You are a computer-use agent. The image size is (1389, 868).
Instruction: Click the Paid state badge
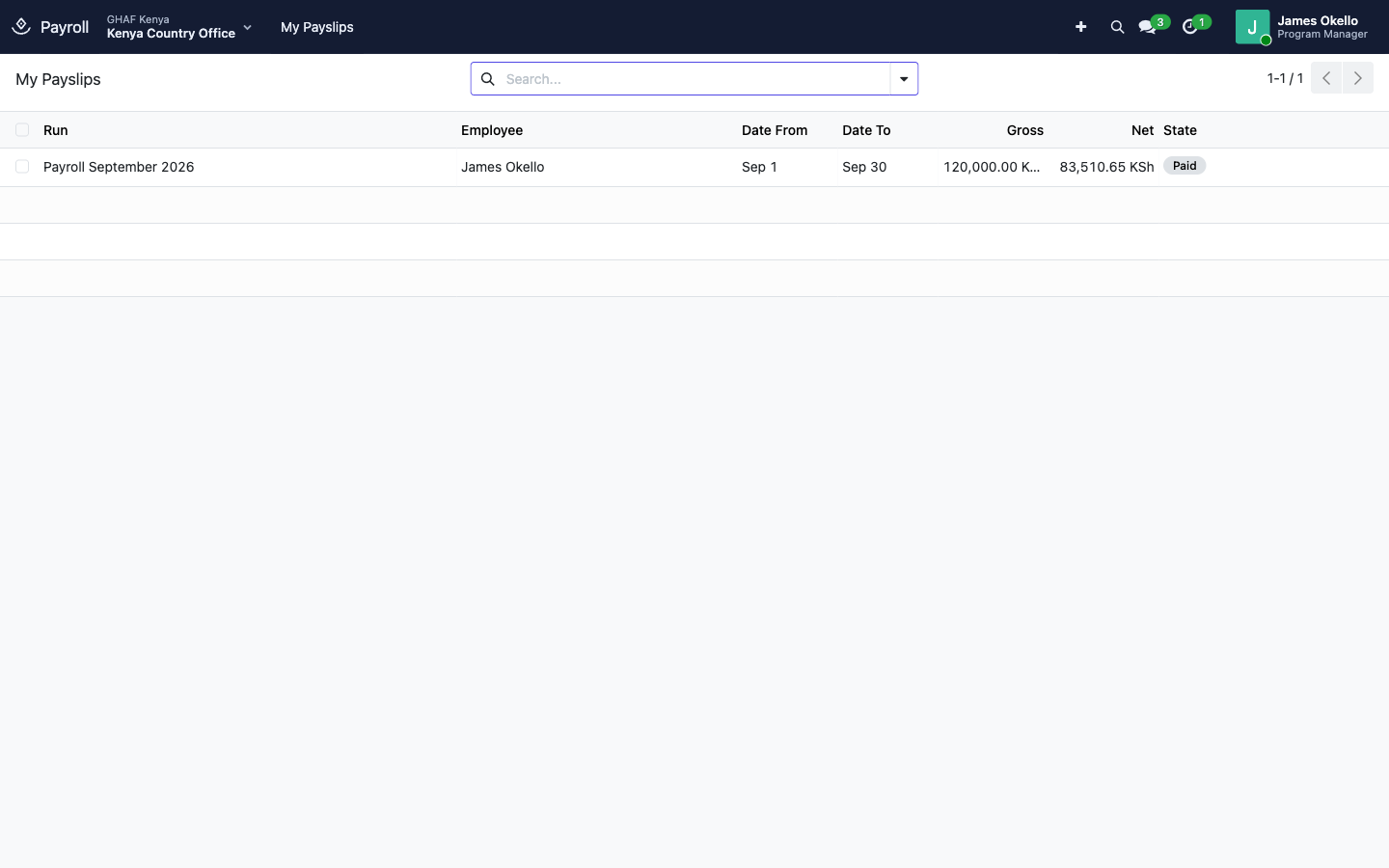coord(1185,166)
